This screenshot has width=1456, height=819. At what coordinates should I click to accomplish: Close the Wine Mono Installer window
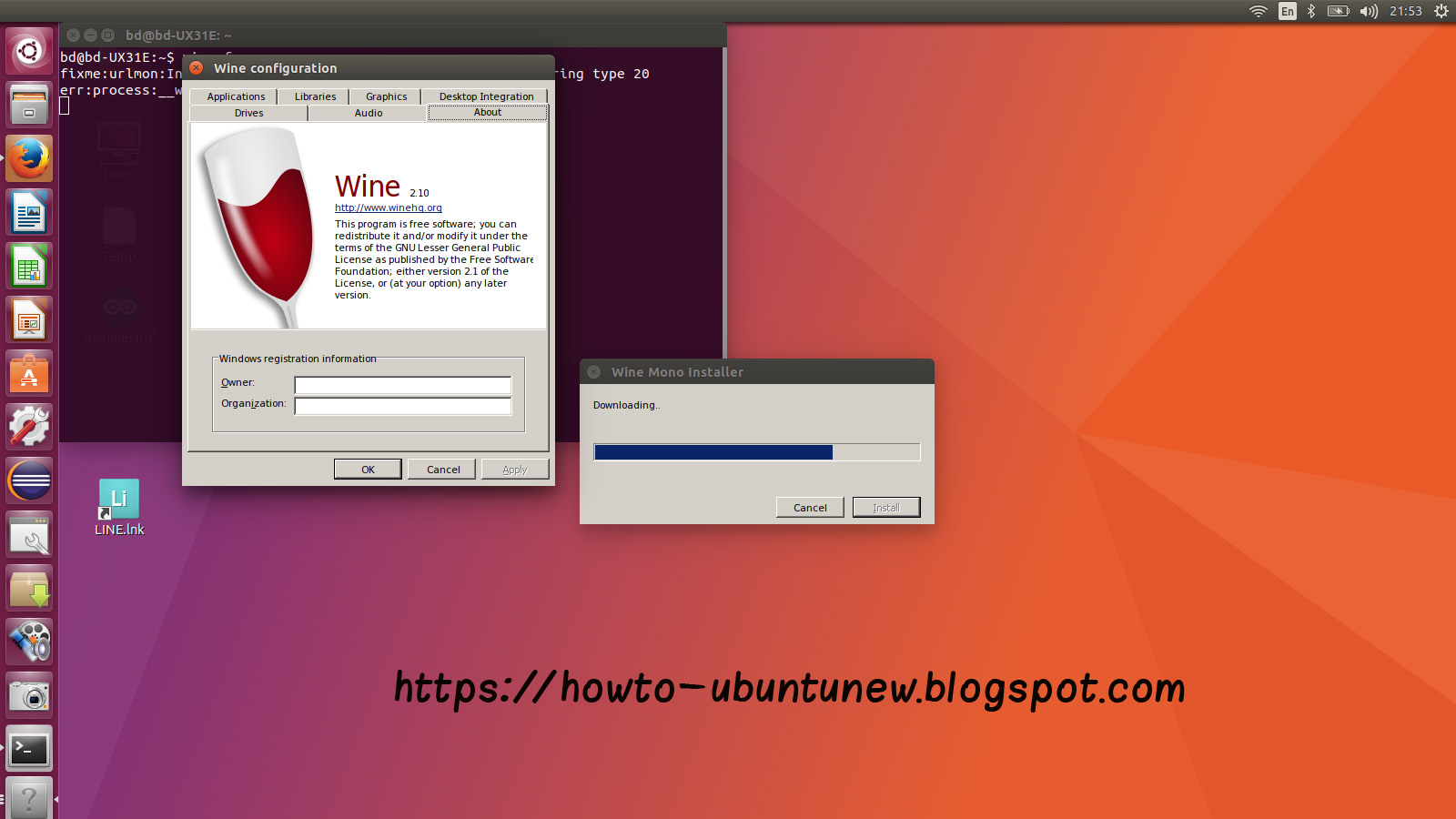594,372
